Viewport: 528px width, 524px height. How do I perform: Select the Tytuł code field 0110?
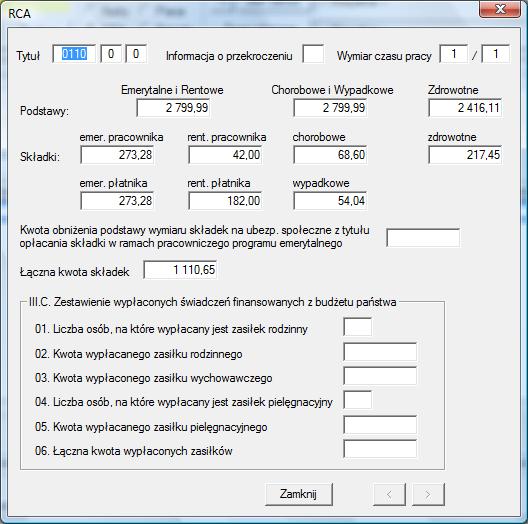tap(74, 54)
